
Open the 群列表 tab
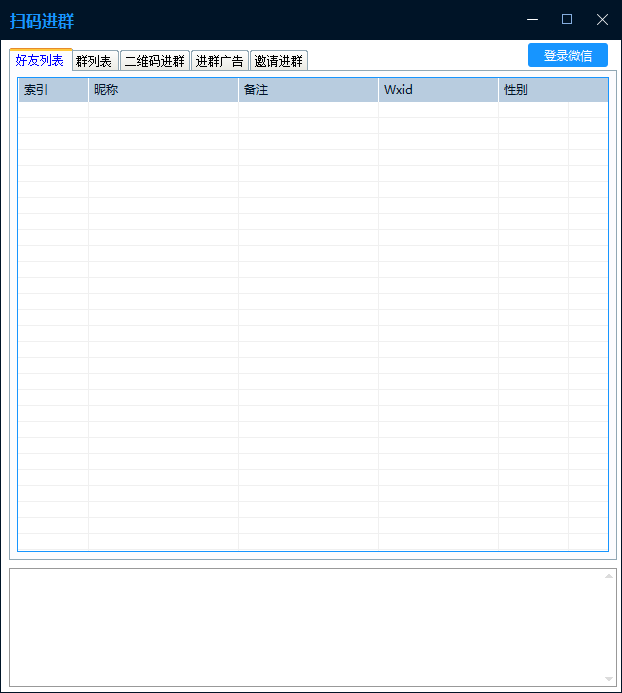click(x=95, y=61)
